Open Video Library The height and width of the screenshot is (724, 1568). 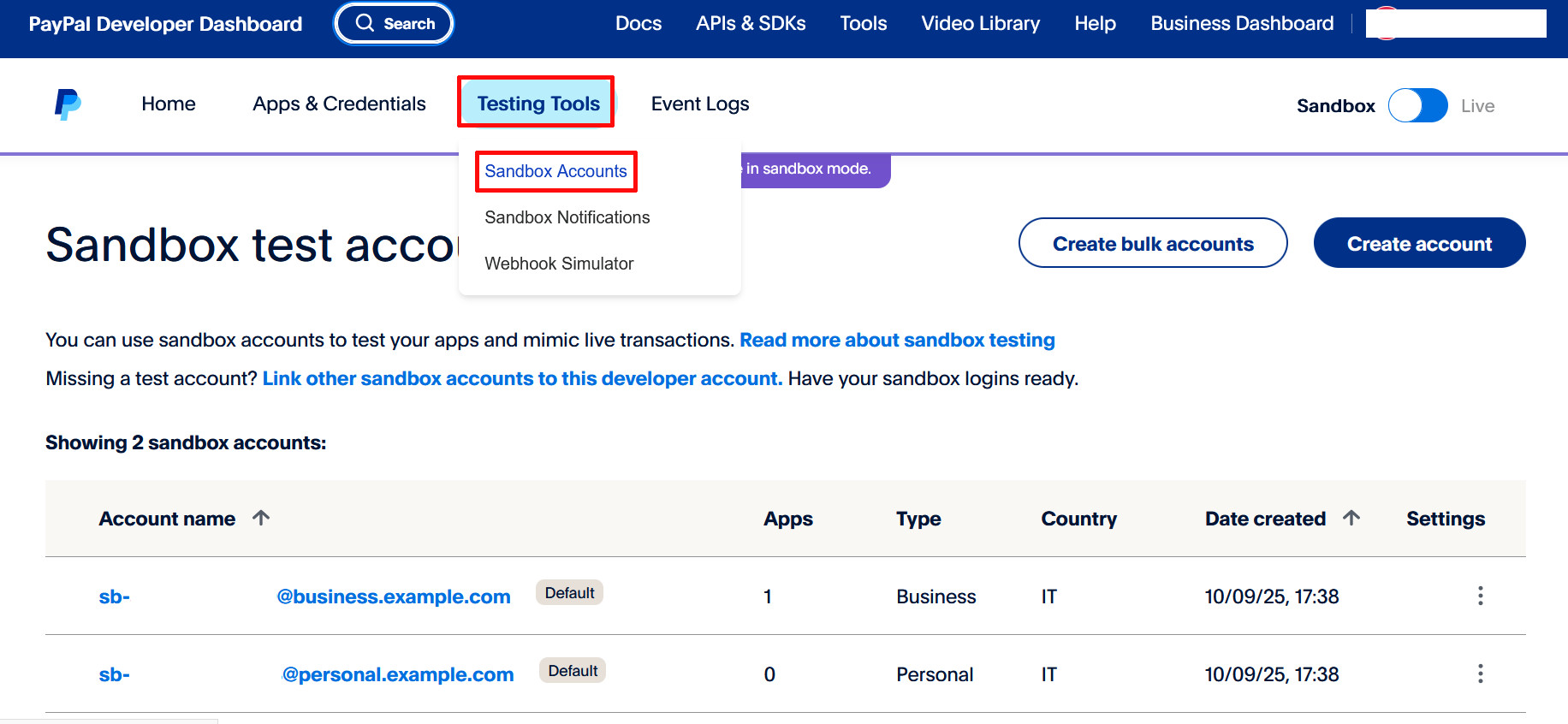(980, 23)
